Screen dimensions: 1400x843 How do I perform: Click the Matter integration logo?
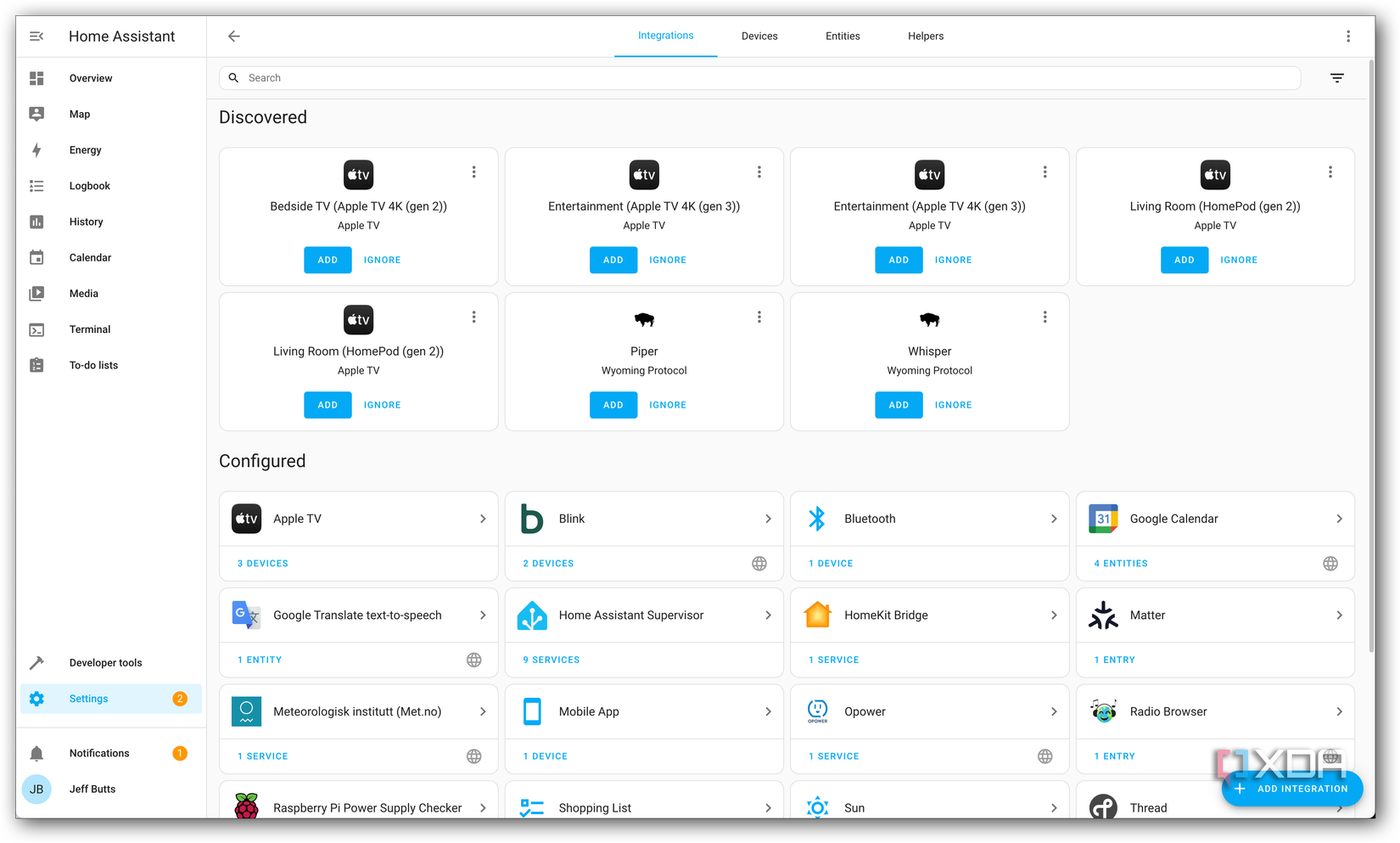pos(1103,615)
